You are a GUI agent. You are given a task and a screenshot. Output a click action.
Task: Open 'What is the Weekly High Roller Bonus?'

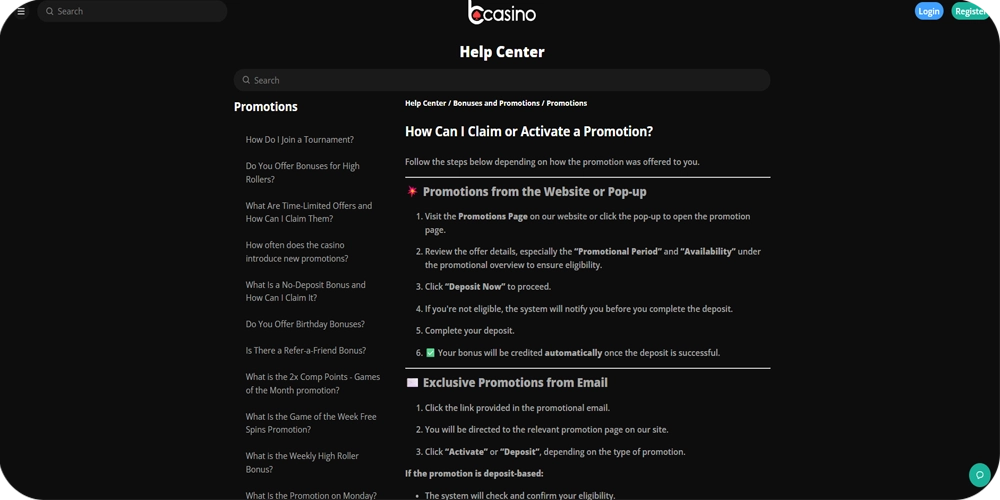302,462
